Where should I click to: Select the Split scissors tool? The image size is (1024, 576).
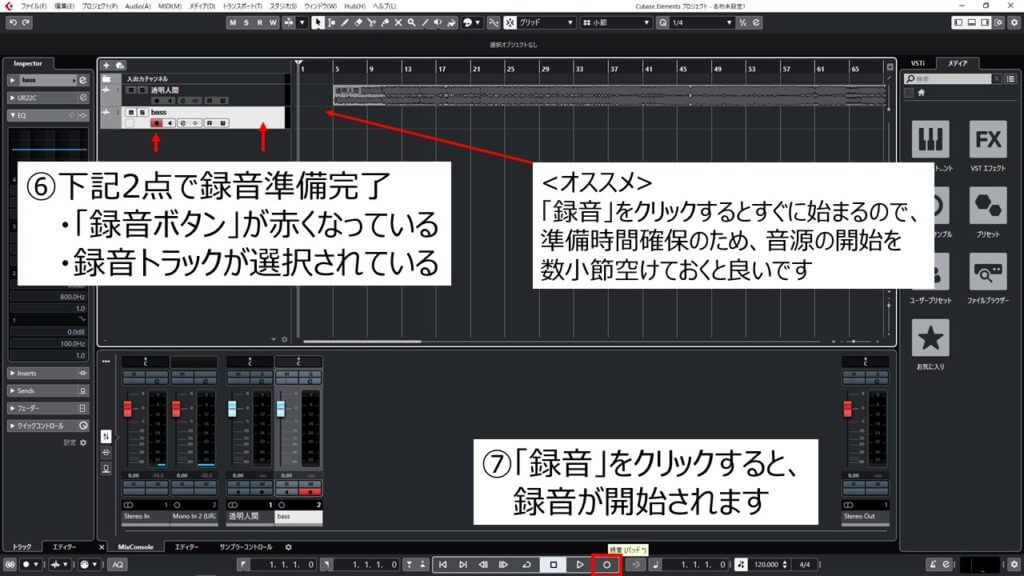[x=372, y=23]
